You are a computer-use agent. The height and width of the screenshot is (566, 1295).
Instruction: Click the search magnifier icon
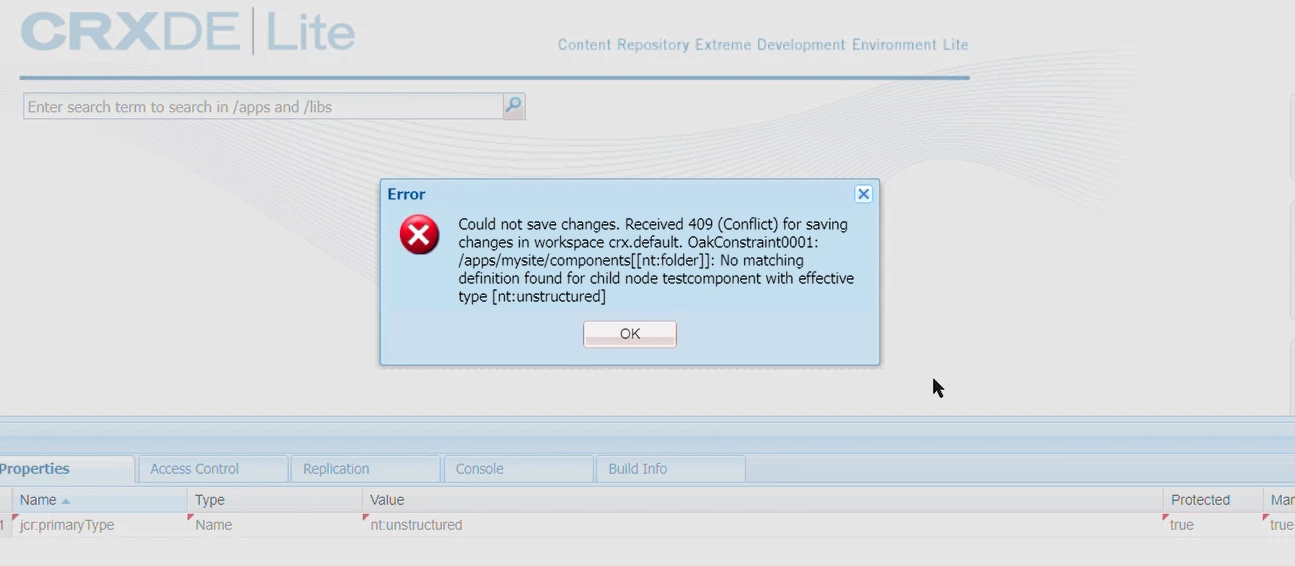514,106
